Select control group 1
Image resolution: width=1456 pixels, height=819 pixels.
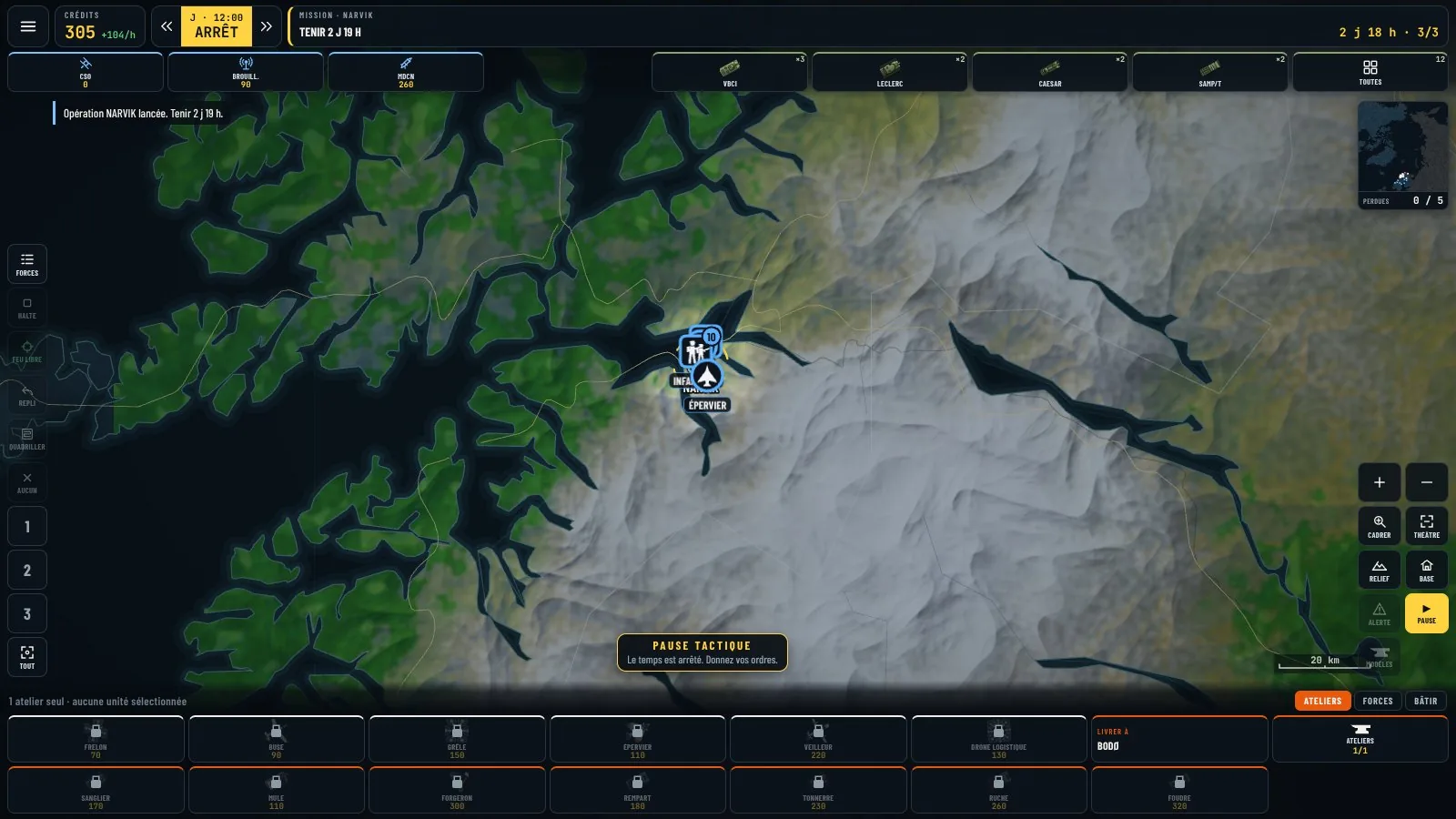[27, 526]
